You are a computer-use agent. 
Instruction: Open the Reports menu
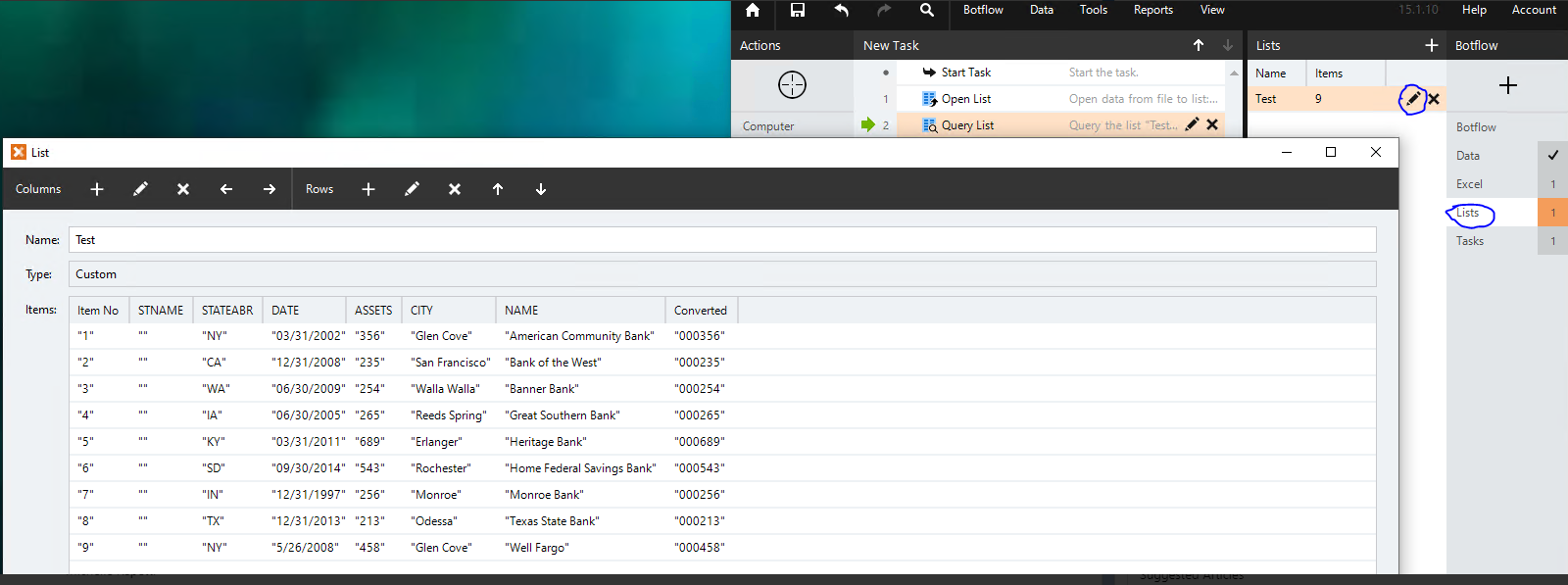coord(1153,10)
